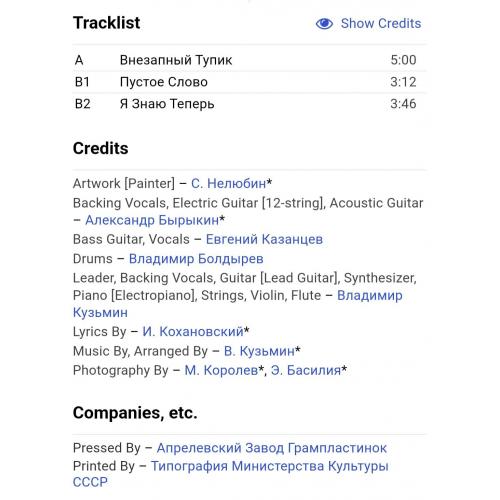Screen dimensions: 500x500
Task: Click the Tracklist section heading
Action: click(107, 23)
